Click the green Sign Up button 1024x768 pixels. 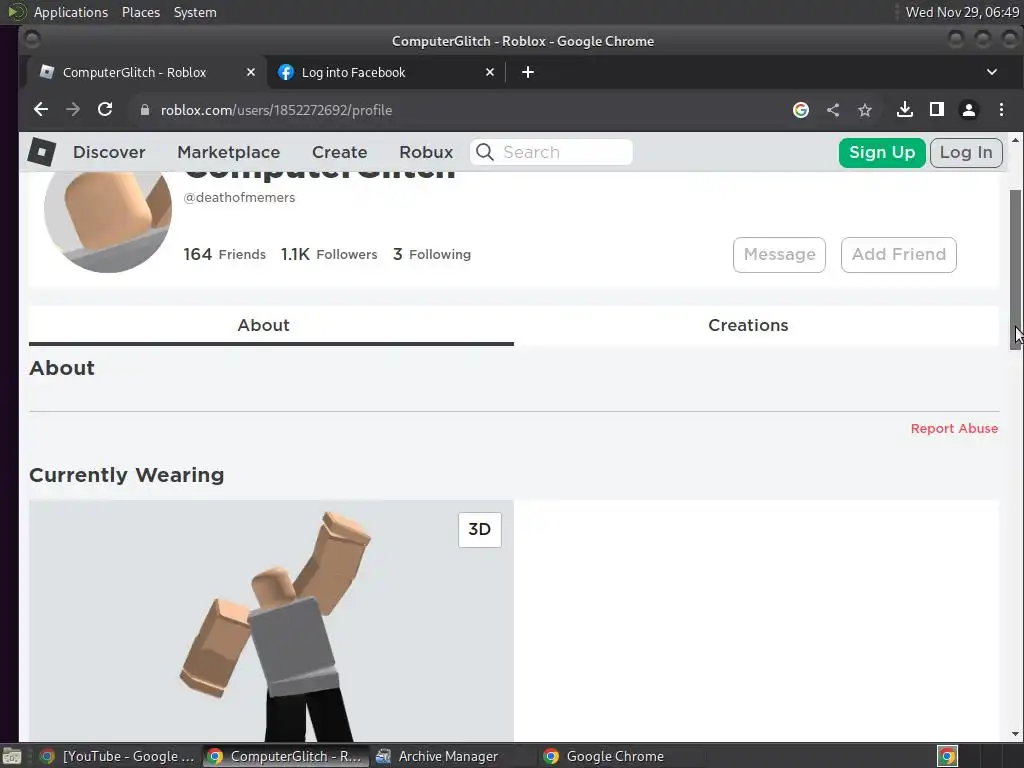tap(882, 153)
